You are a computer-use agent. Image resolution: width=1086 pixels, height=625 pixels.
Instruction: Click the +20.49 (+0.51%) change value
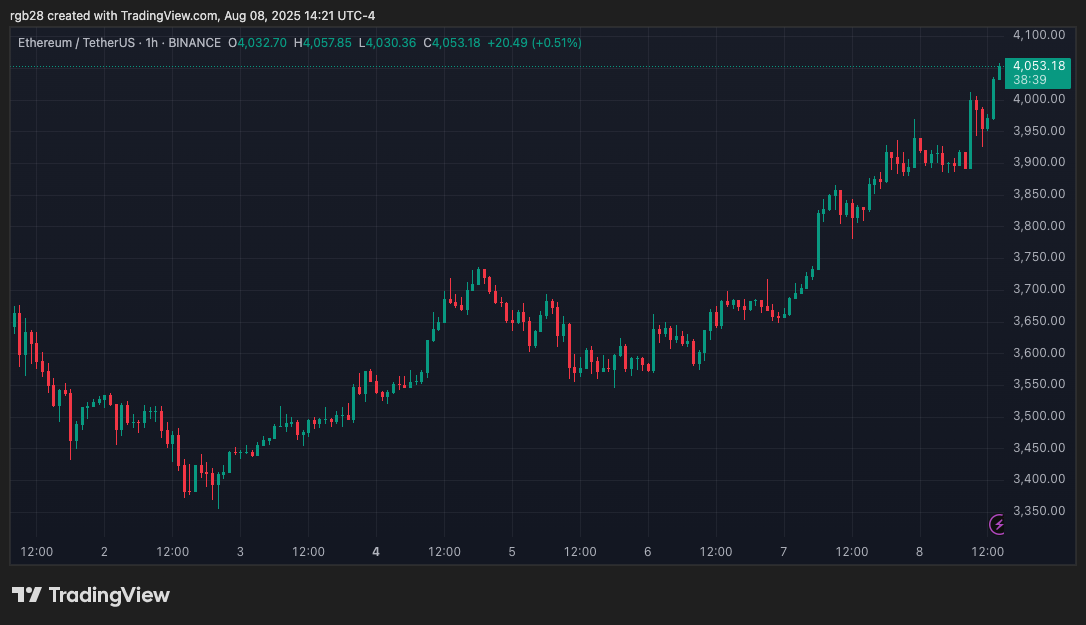point(534,43)
